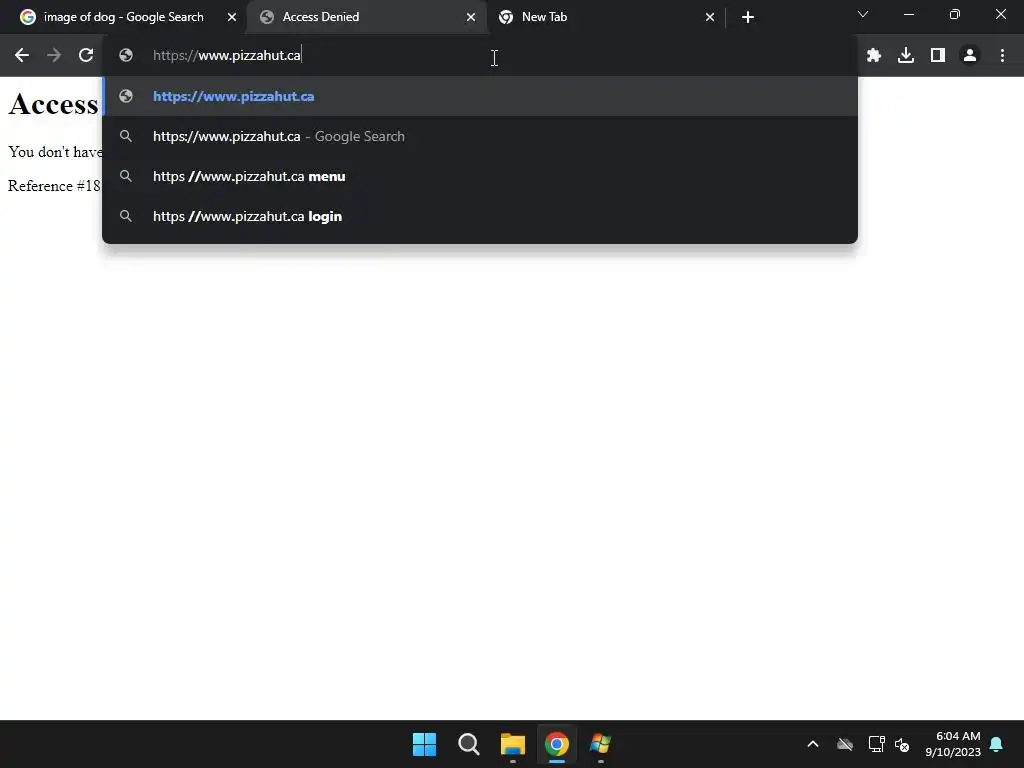The height and width of the screenshot is (768, 1024).
Task: Click the Chrome taskbar icon
Action: tap(557, 744)
